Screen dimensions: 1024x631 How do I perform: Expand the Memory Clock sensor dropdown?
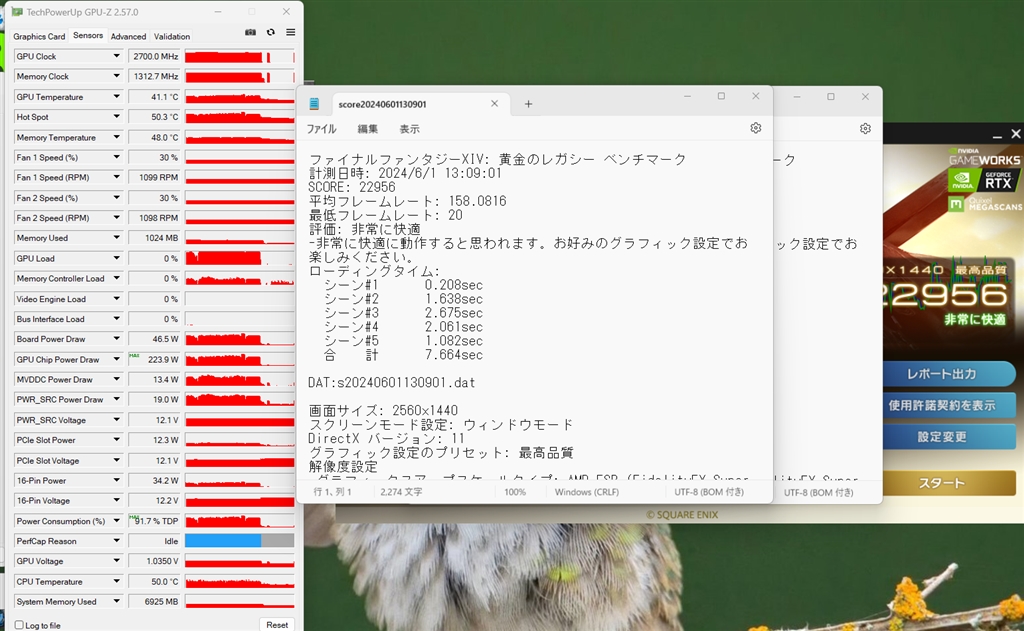tap(116, 76)
